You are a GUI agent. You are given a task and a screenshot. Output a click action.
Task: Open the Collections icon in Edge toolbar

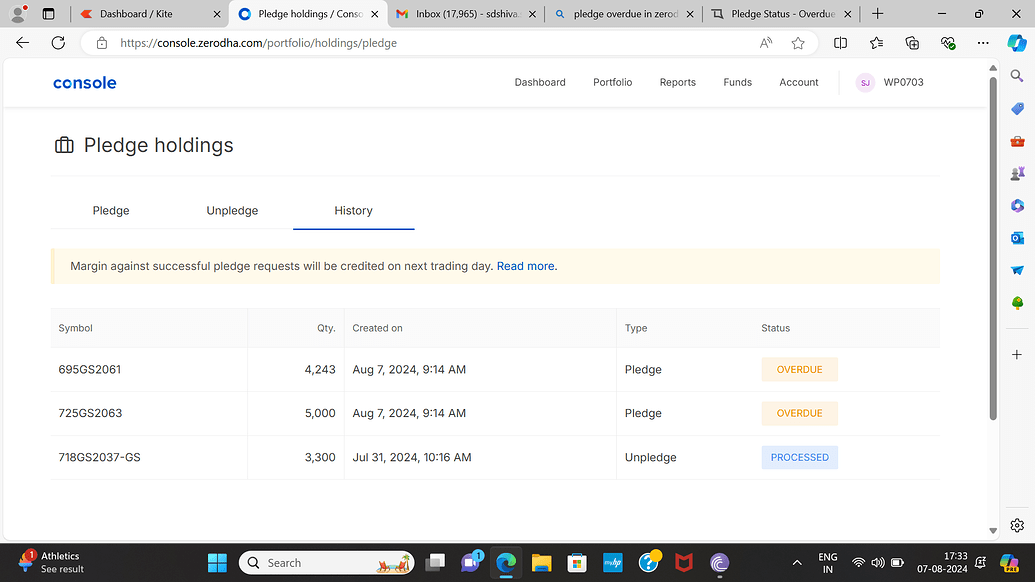[911, 43]
